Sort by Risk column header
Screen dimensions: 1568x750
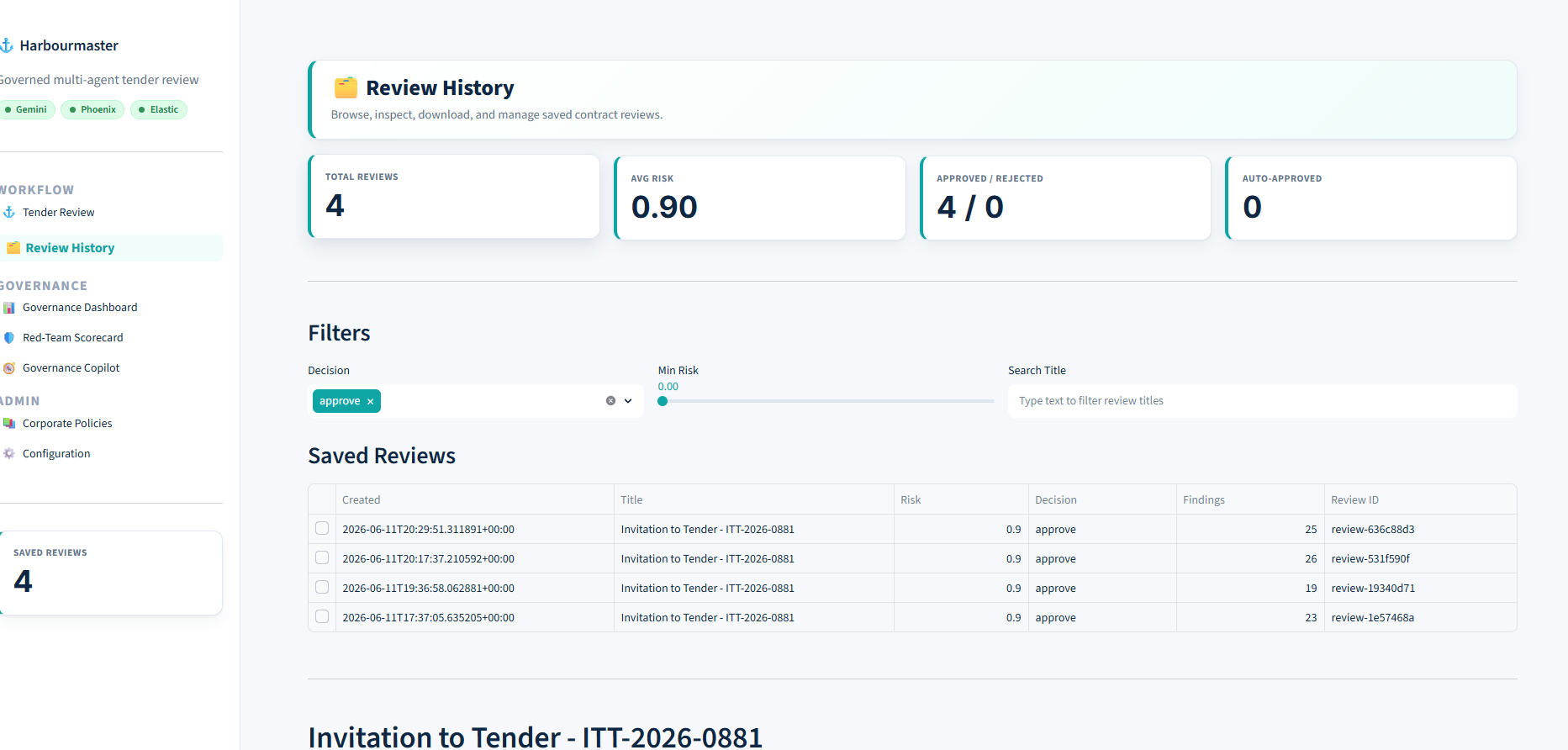click(961, 499)
